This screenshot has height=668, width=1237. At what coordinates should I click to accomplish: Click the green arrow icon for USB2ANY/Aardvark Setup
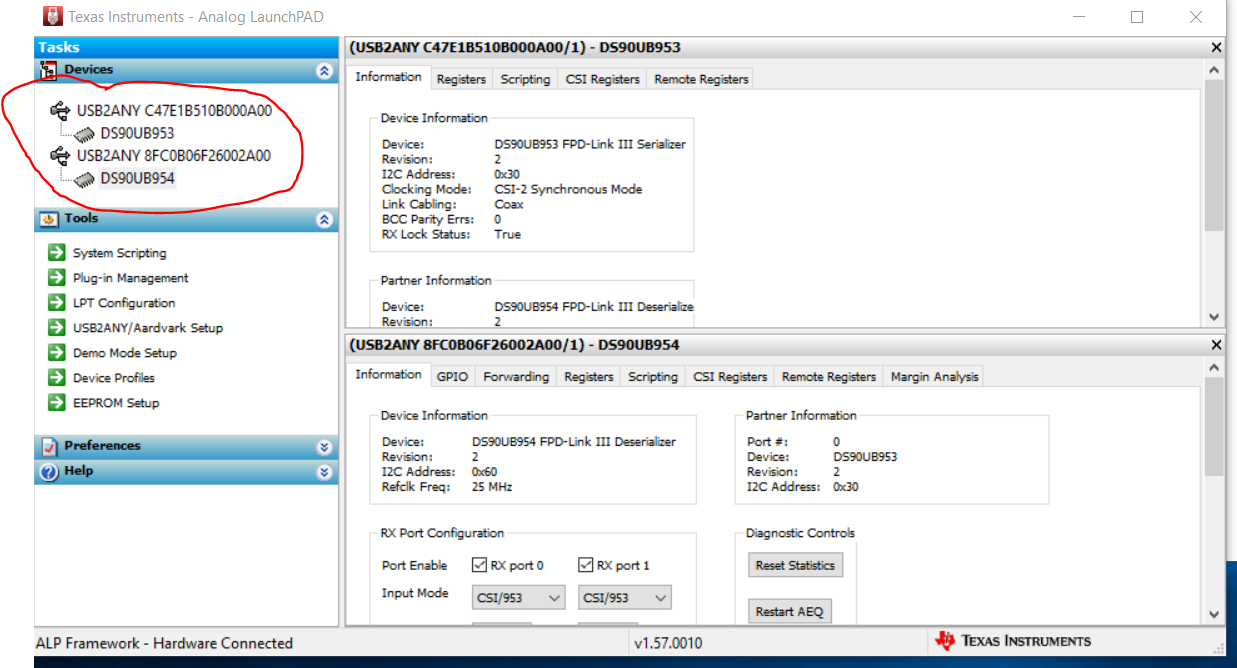56,328
